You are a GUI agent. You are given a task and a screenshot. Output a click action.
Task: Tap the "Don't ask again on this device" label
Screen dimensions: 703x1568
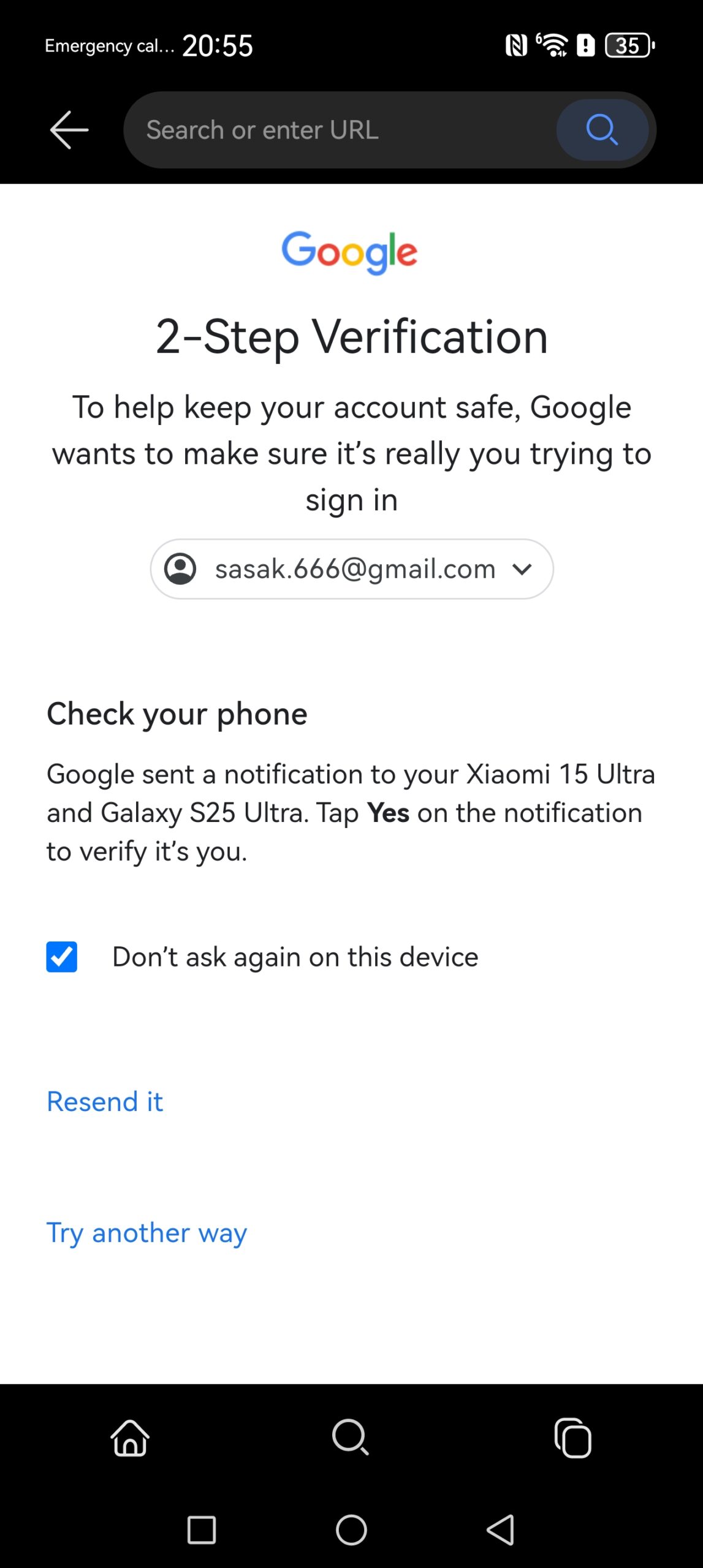295,957
